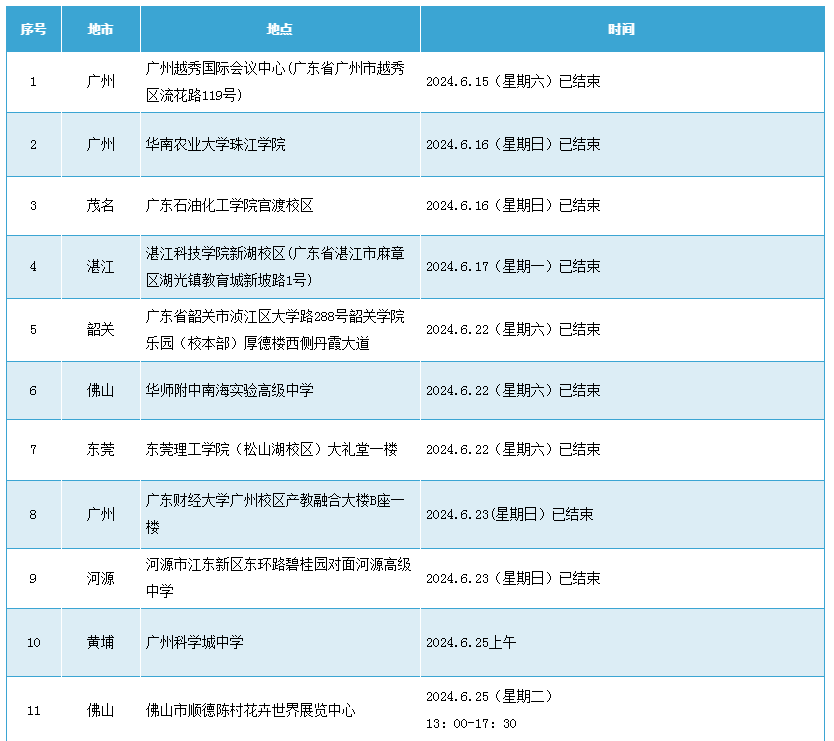Click the 黄埔 city cell
834x741 pixels.
click(100, 642)
